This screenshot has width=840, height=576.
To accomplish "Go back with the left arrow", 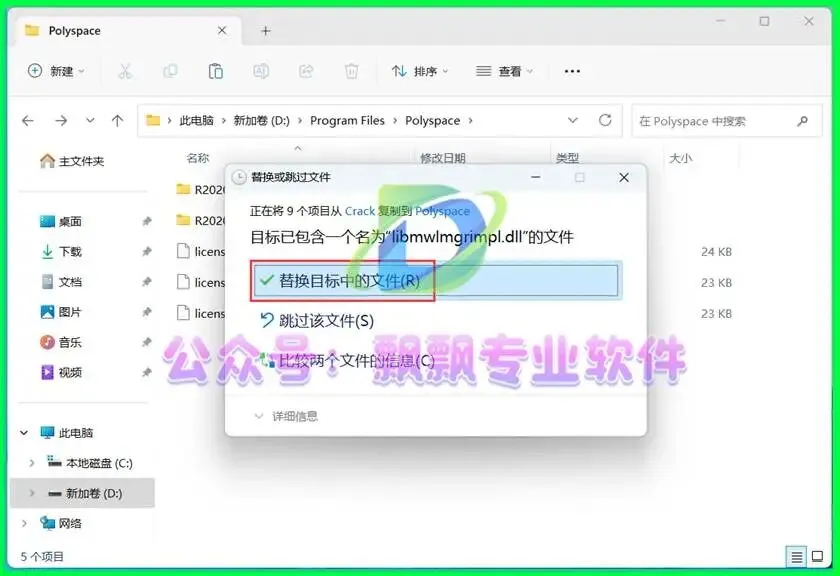I will point(28,121).
